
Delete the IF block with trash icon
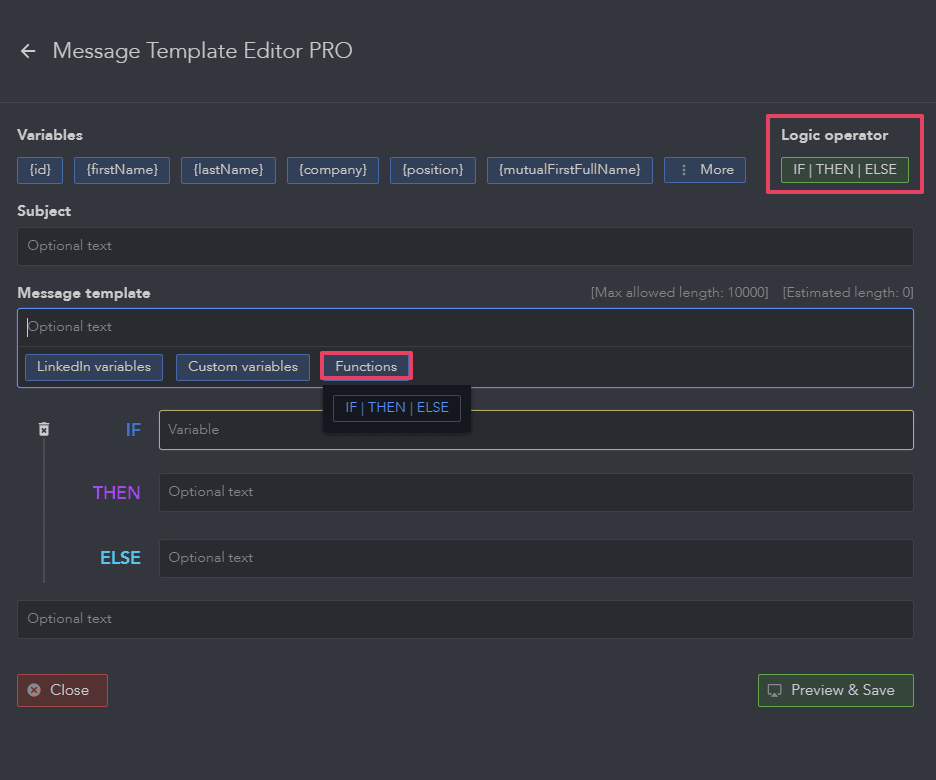(44, 429)
